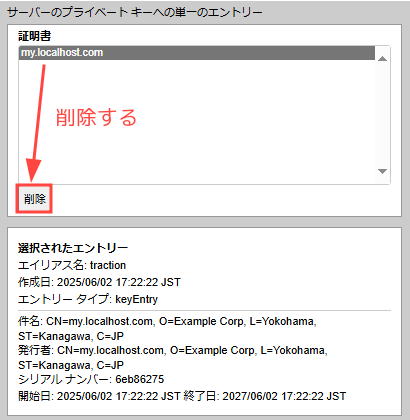The height and width of the screenshot is (420, 410).
Task: Click the red 削除する annotation text
Action: point(96,117)
